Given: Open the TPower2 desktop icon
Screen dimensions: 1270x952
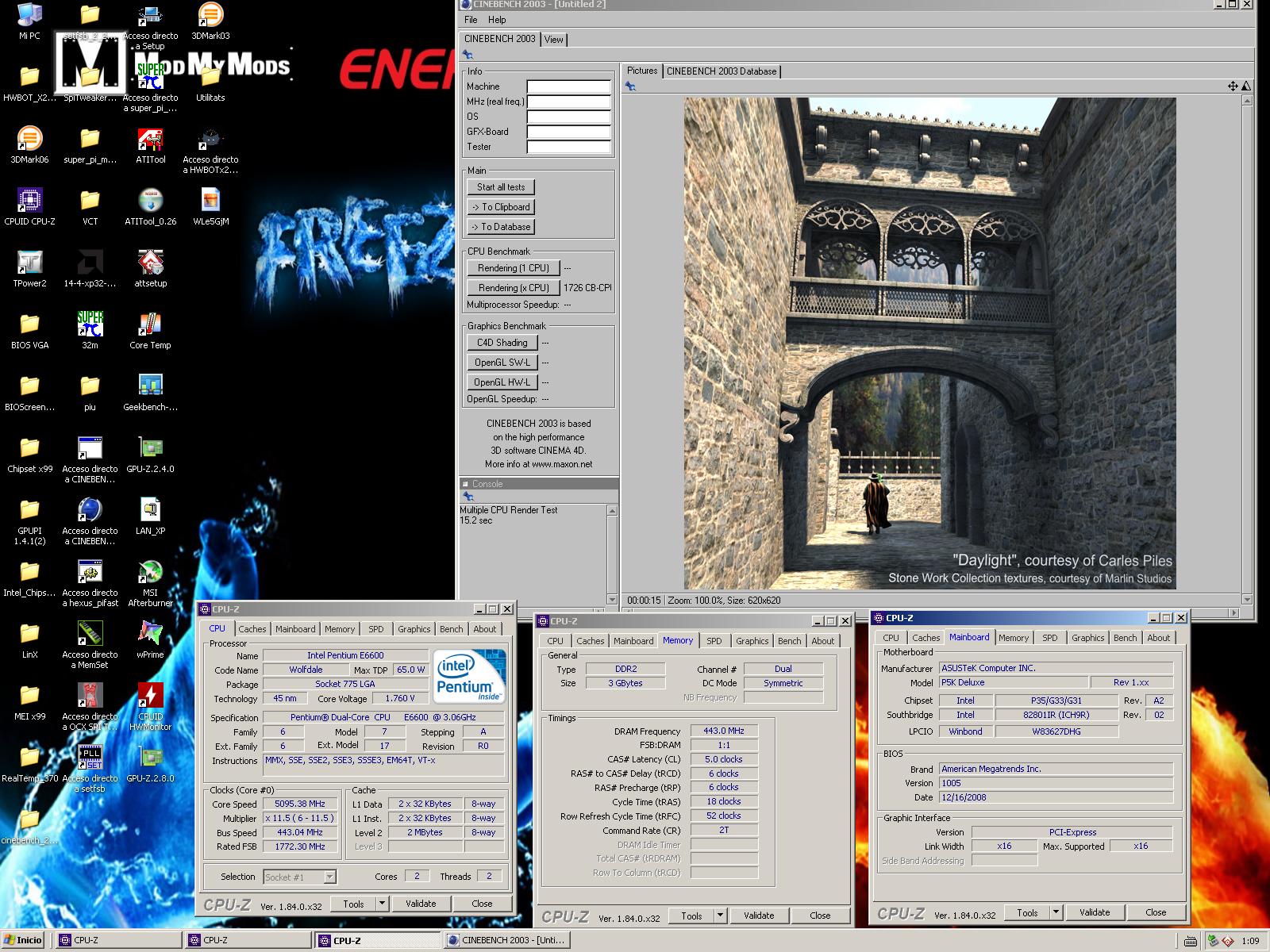Looking at the screenshot, I should 29,269.
